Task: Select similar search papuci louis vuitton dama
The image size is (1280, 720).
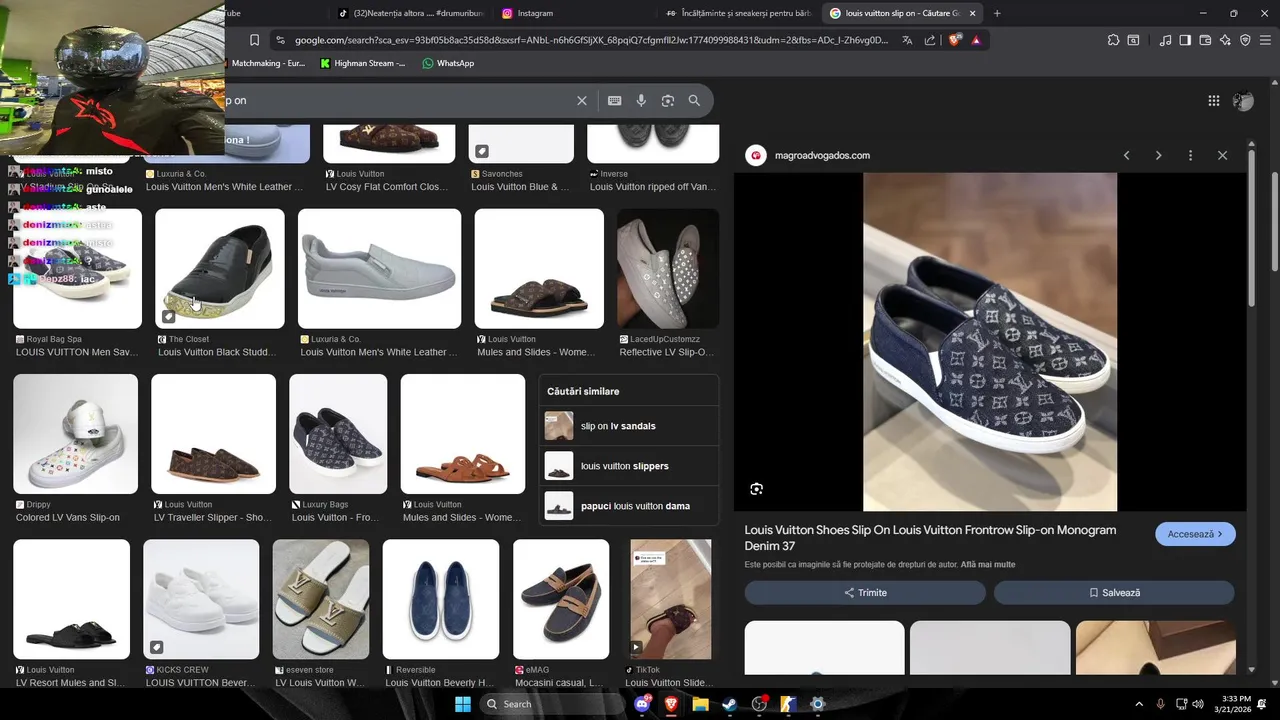Action: (630, 506)
